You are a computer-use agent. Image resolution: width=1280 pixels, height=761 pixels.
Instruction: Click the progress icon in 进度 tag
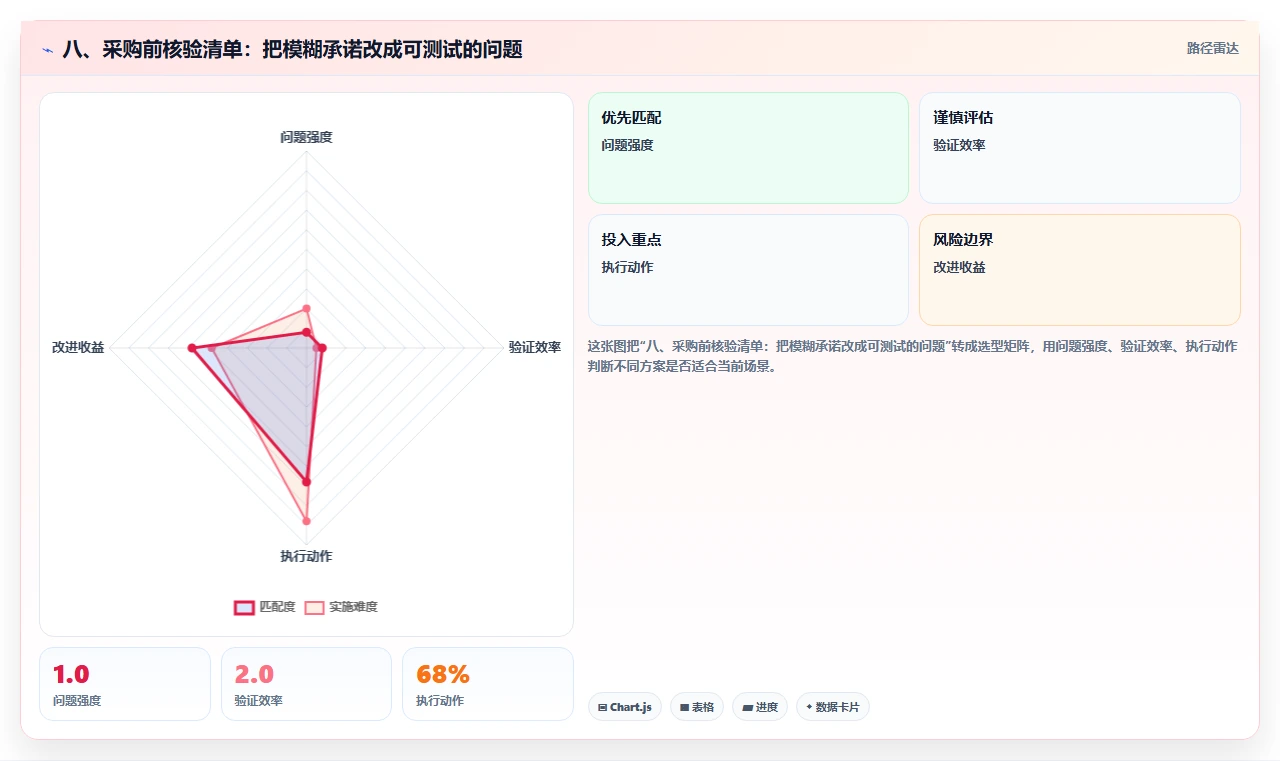pyautogui.click(x=747, y=708)
